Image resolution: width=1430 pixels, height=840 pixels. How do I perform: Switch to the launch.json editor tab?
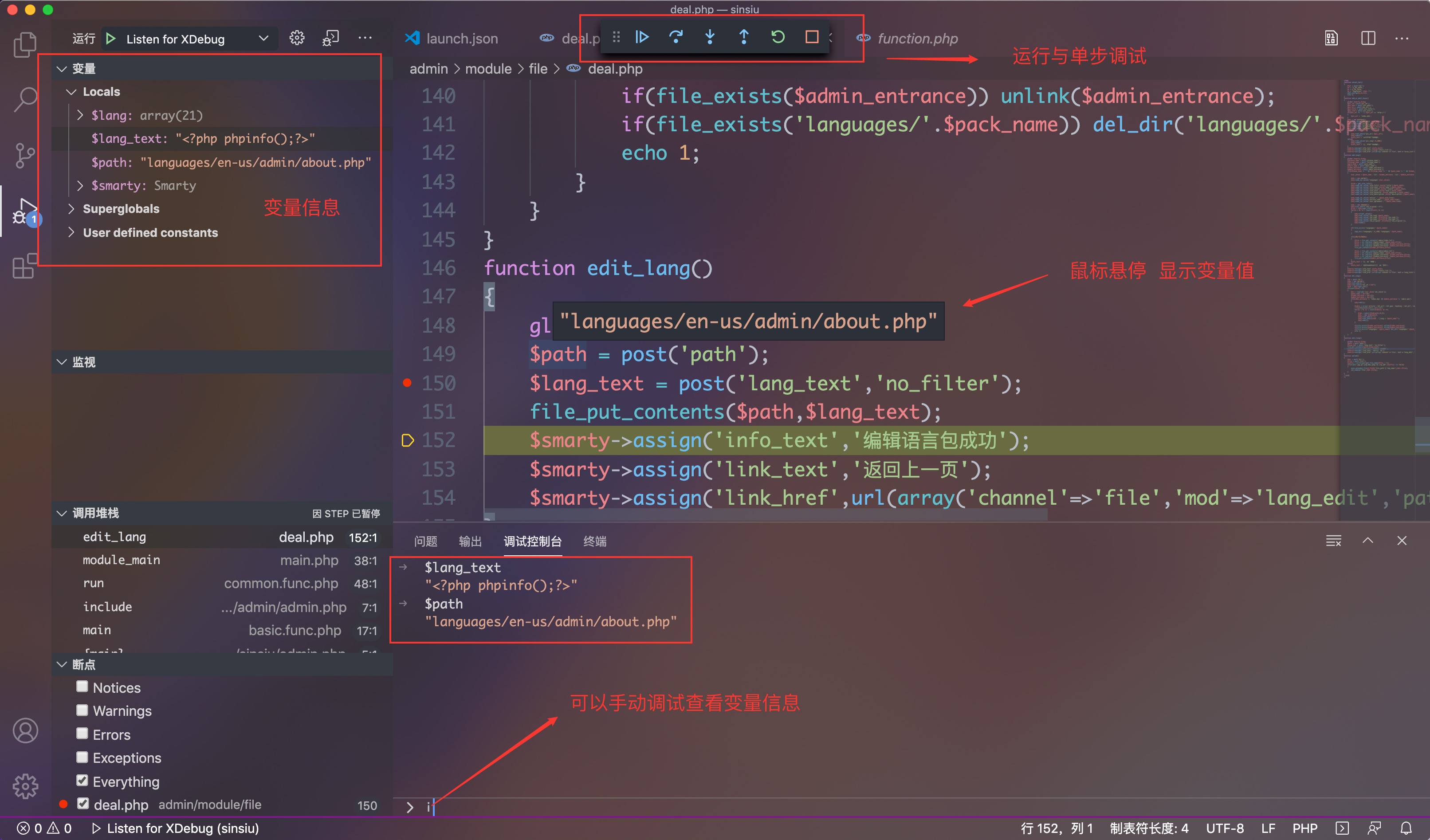click(451, 39)
